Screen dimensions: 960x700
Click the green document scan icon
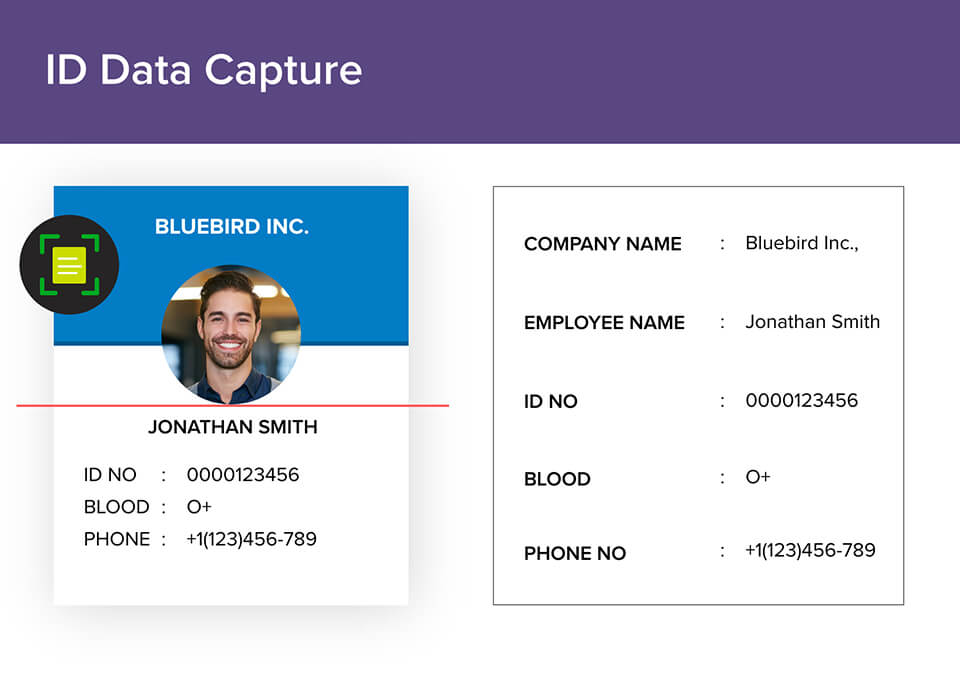(x=69, y=265)
